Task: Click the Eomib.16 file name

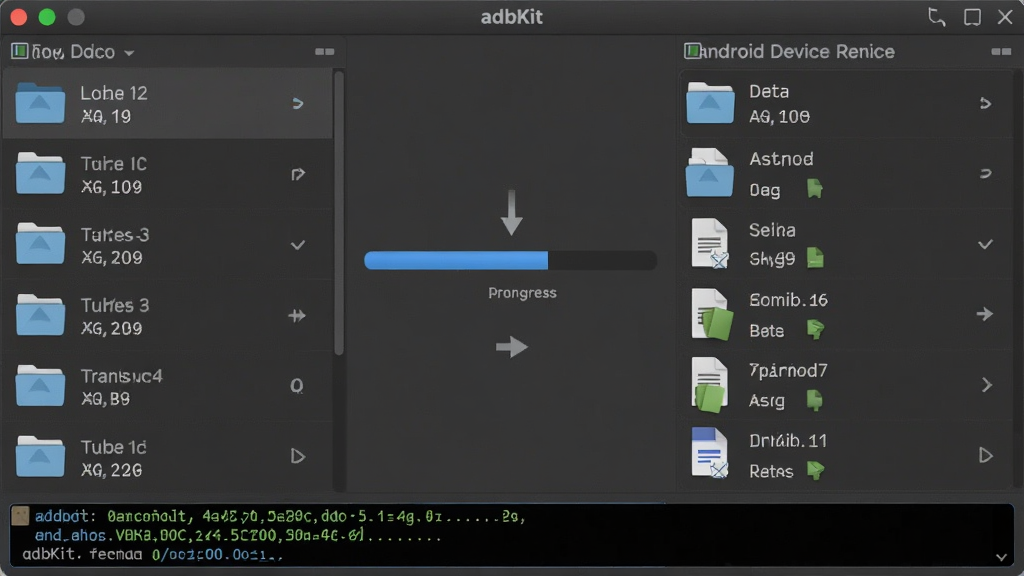Action: 788,300
